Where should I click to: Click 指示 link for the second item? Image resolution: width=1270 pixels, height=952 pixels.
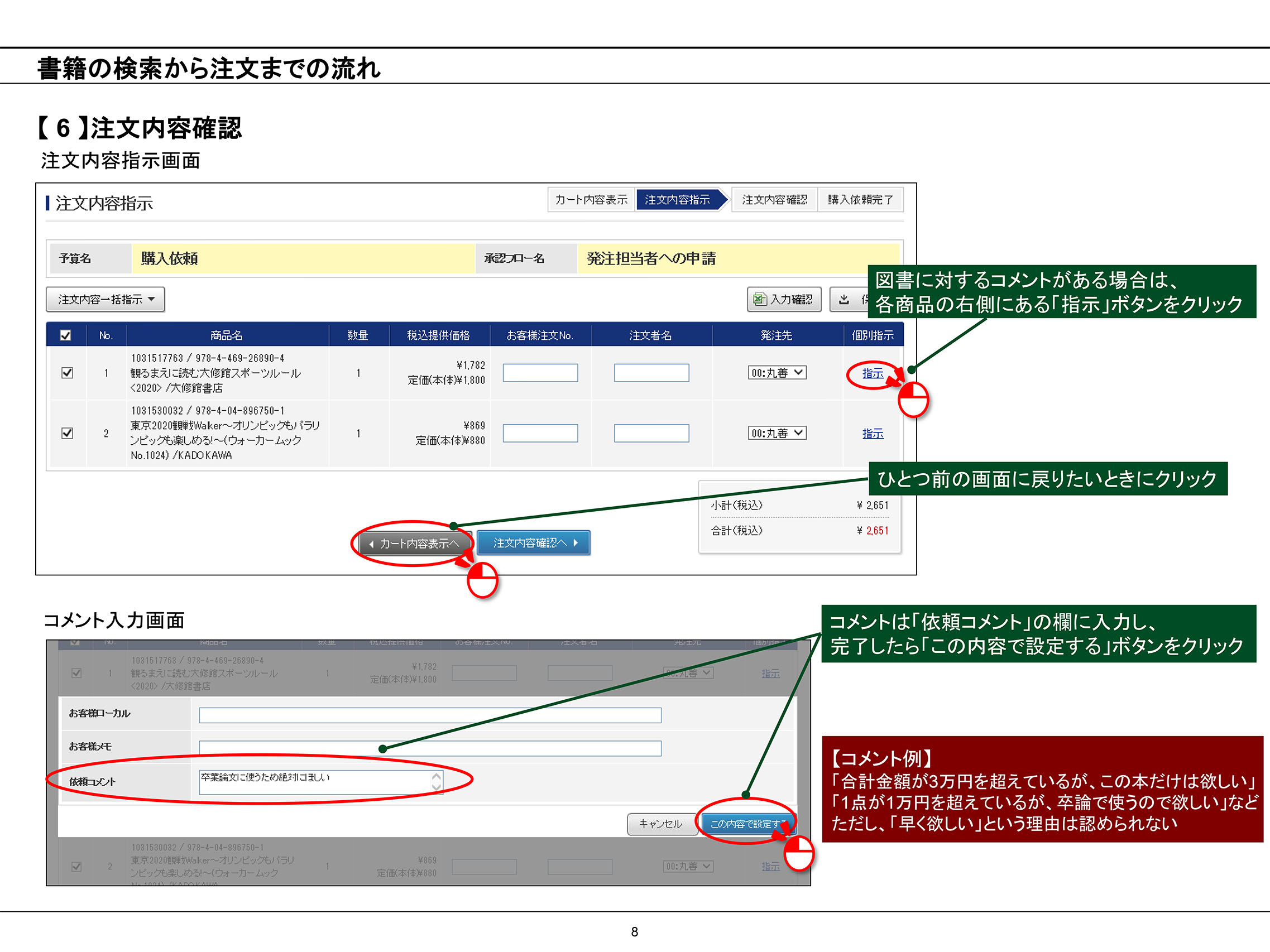pos(872,433)
